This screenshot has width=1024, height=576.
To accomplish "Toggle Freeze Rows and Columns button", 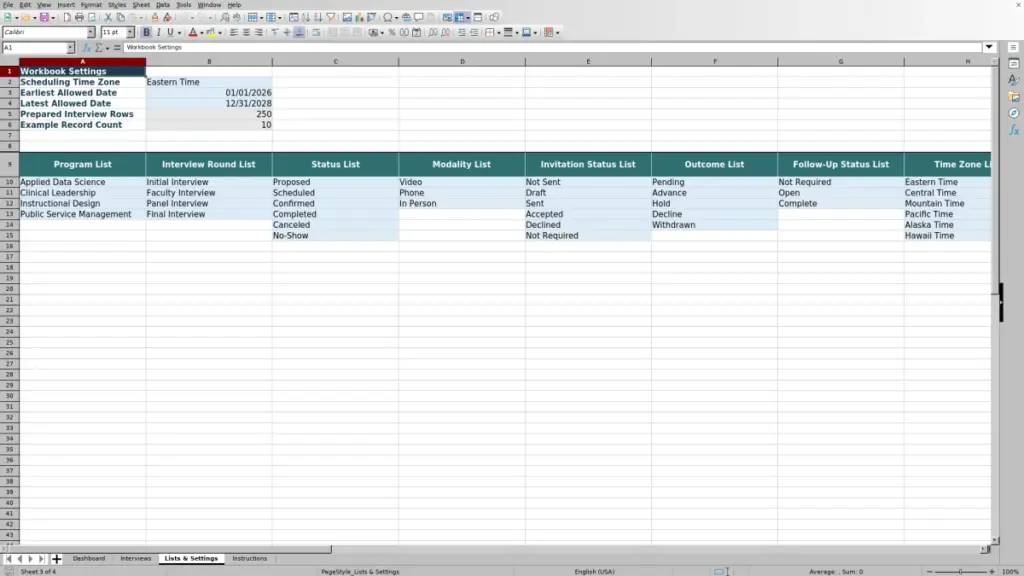I will click(x=460, y=18).
